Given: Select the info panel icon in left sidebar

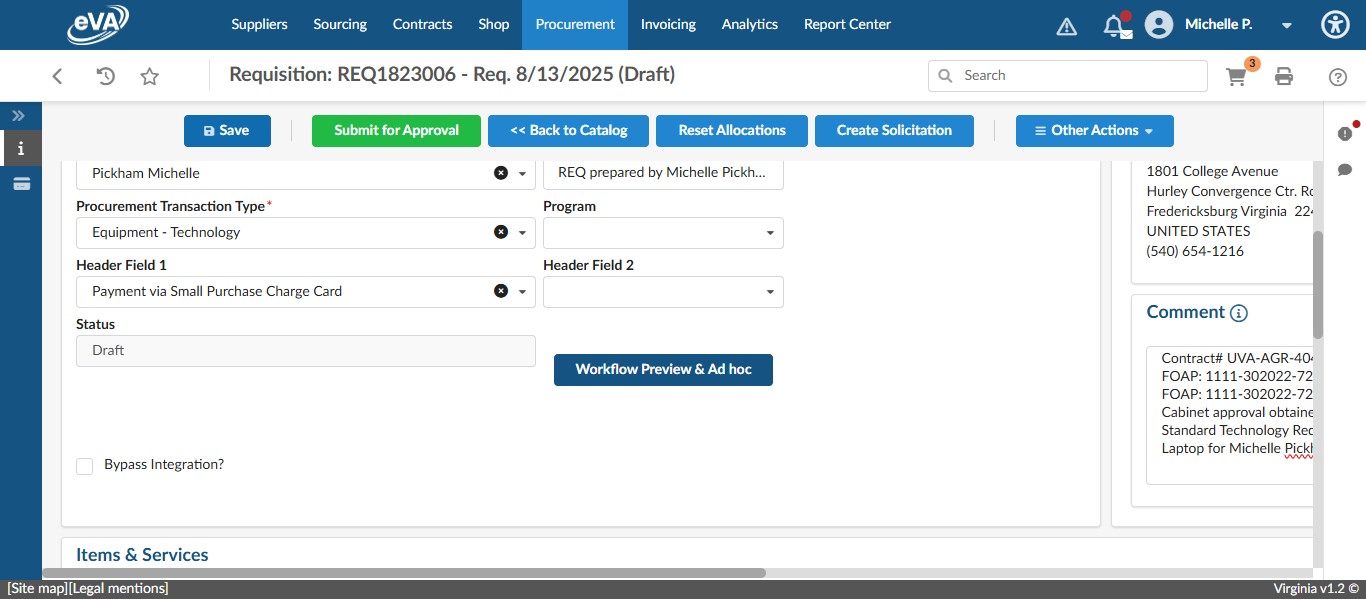Looking at the screenshot, I should pyautogui.click(x=20, y=148).
